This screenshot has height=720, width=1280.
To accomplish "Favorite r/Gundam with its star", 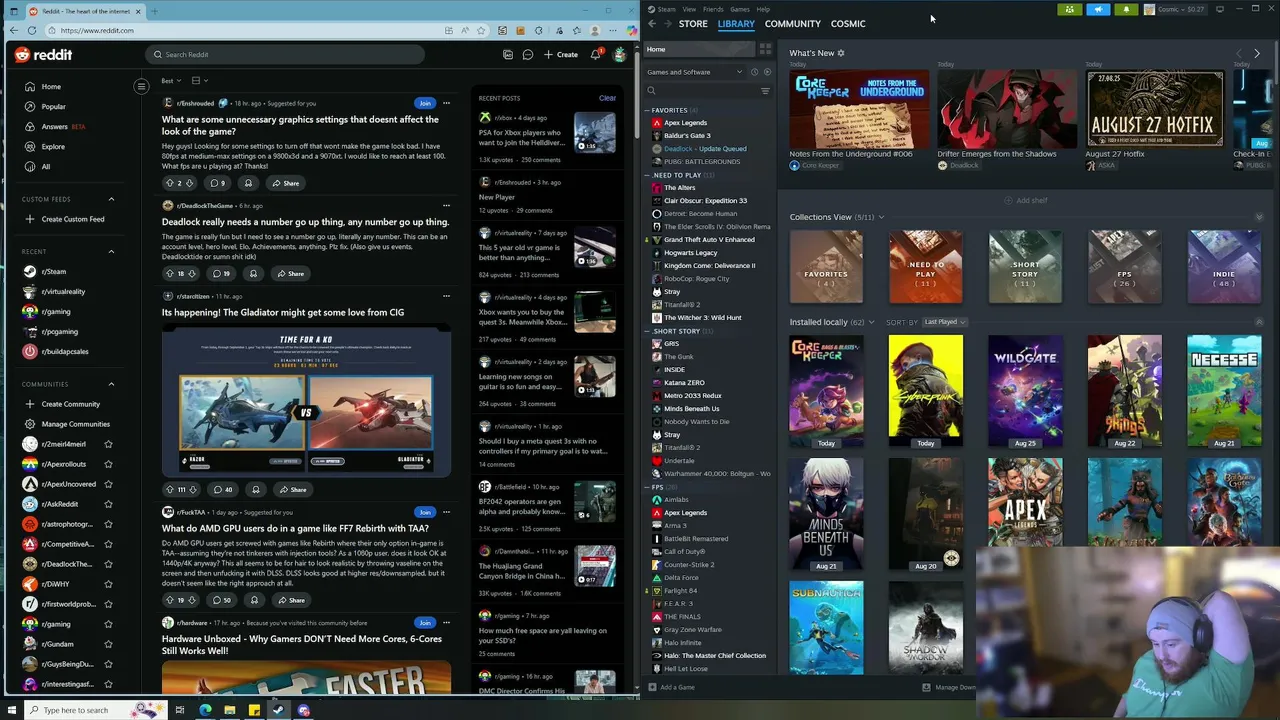I will (108, 644).
